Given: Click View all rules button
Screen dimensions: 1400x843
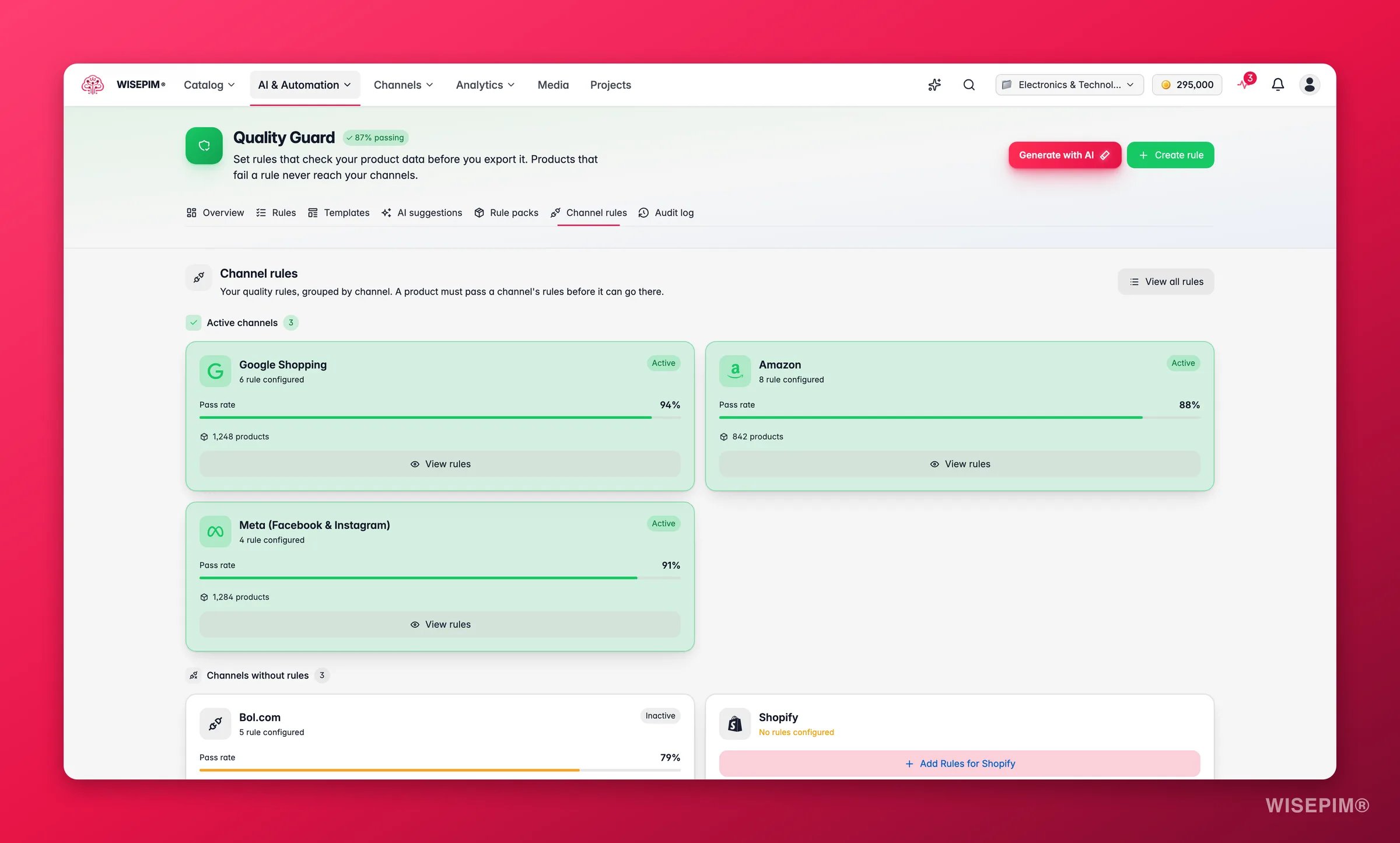Looking at the screenshot, I should pyautogui.click(x=1165, y=282).
